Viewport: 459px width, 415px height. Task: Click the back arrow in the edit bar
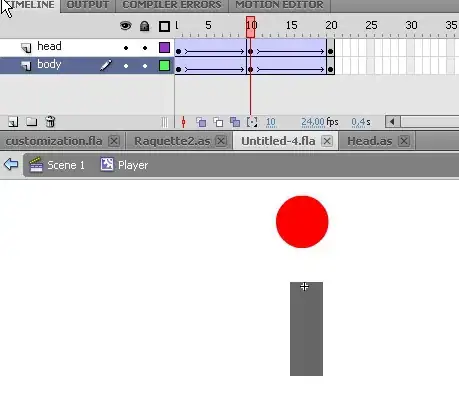(11, 164)
